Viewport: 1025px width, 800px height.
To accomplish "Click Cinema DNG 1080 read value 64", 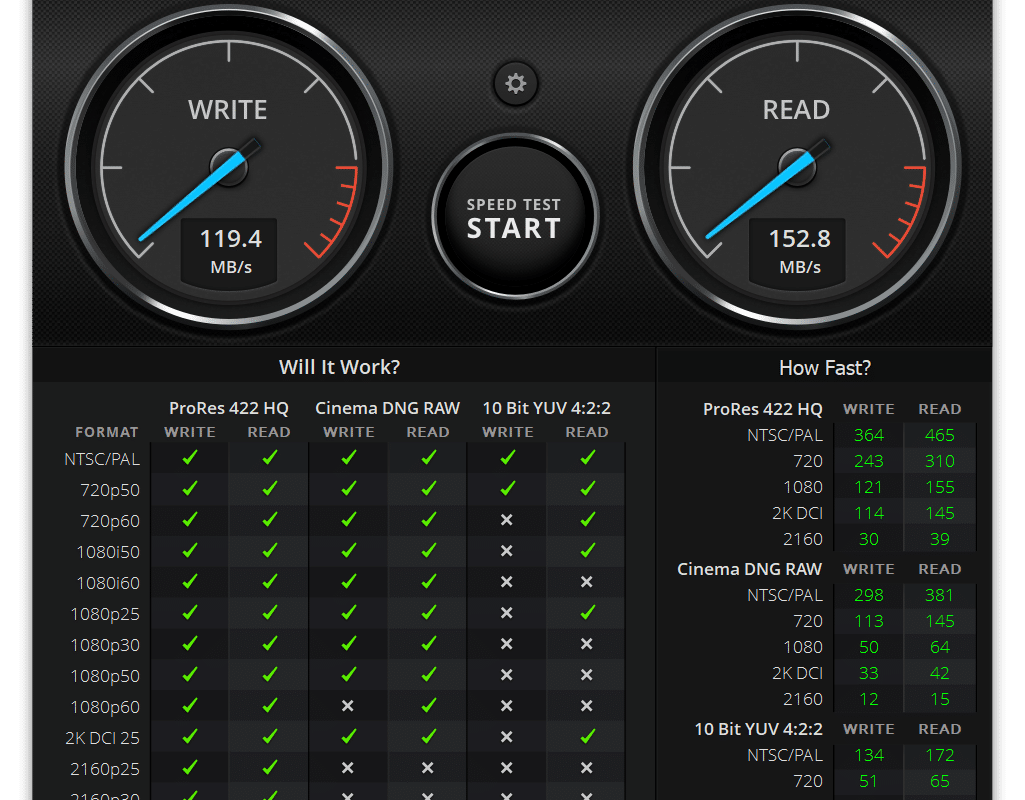I will point(939,647).
